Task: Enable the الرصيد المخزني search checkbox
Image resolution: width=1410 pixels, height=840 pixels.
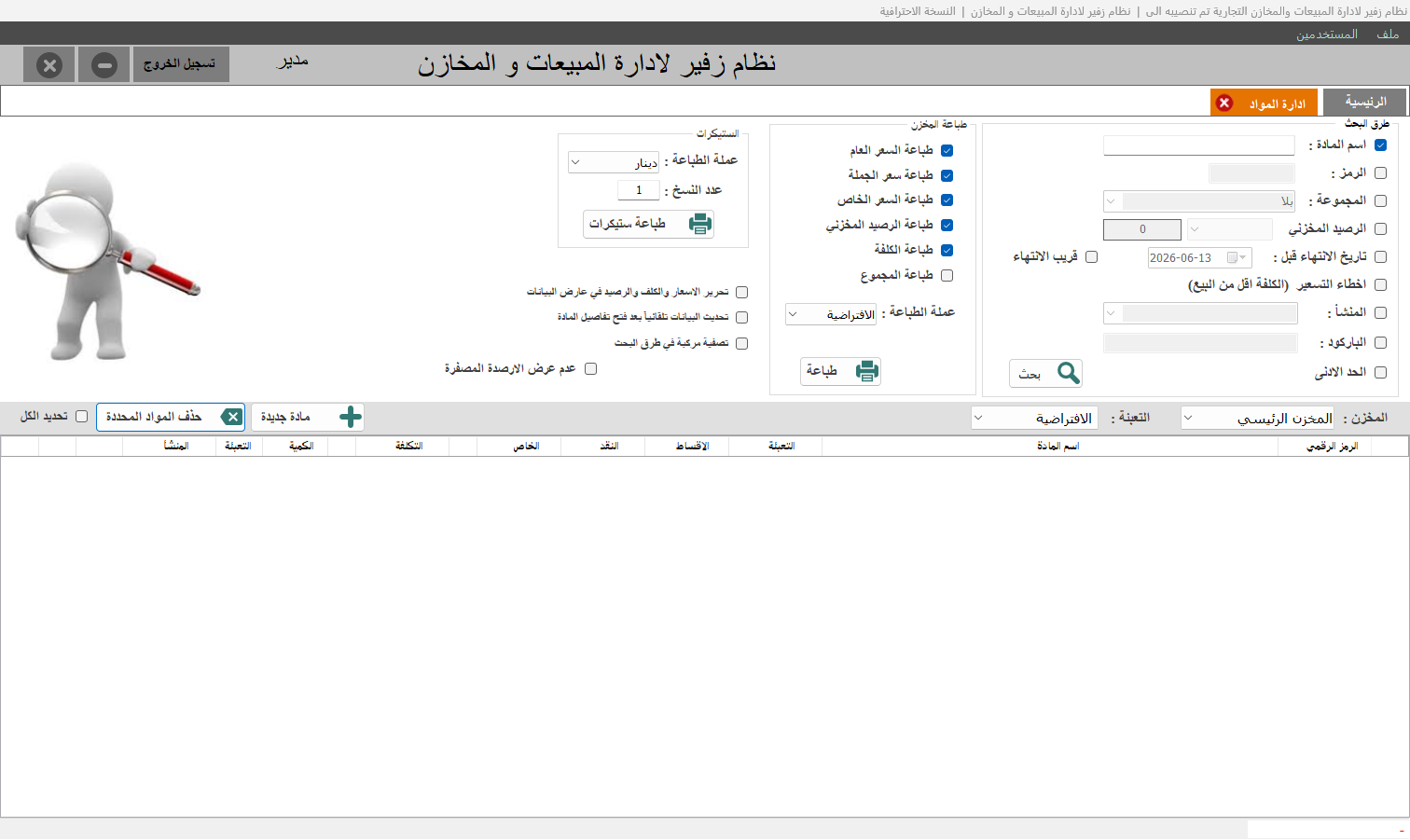Action: point(1381,228)
